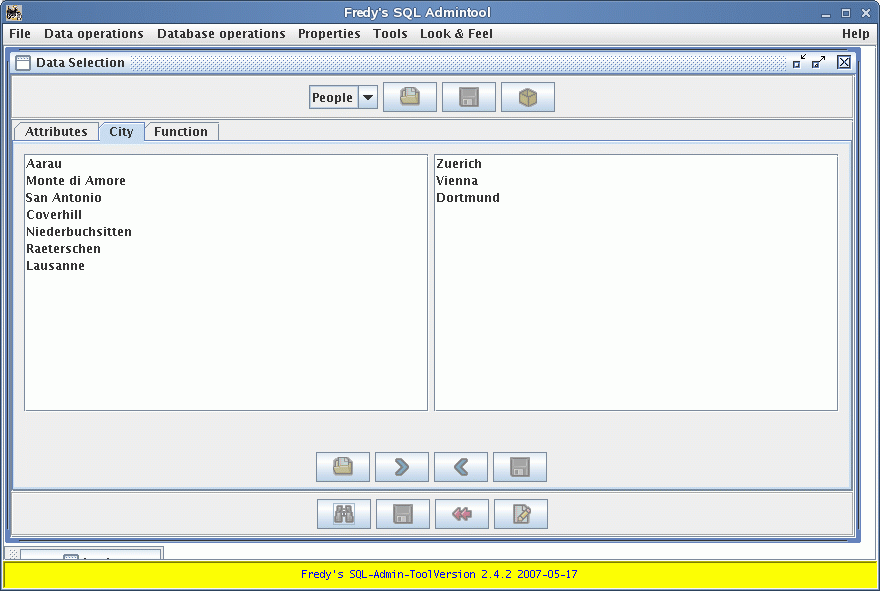This screenshot has height=591, width=880.
Task: Click floppy disk icon beside left chevron
Action: click(520, 467)
